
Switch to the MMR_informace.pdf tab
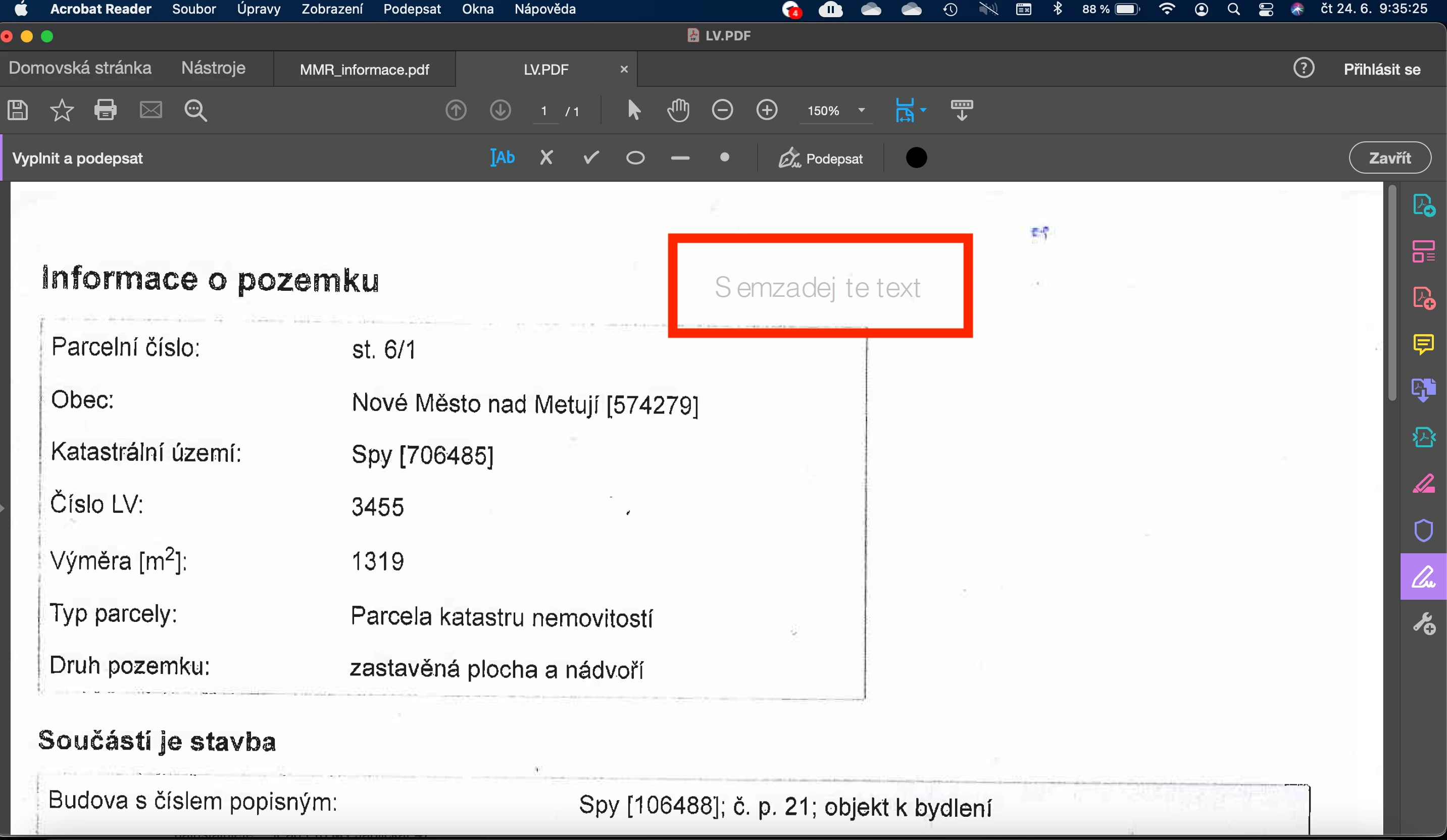click(x=364, y=70)
